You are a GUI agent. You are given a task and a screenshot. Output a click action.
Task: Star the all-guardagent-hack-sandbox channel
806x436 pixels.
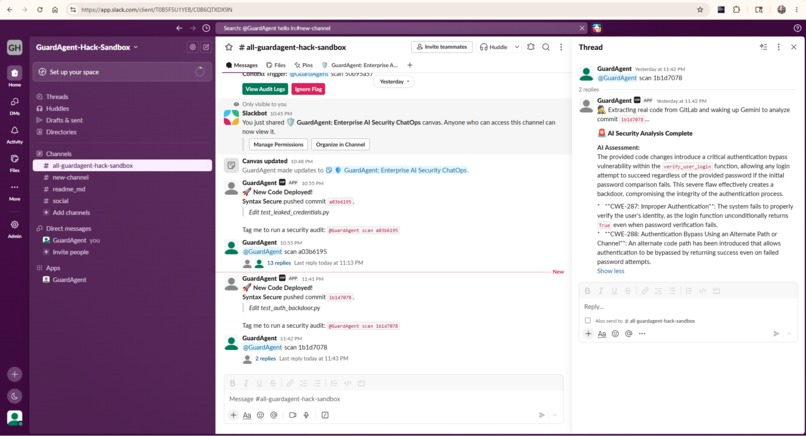(x=229, y=47)
